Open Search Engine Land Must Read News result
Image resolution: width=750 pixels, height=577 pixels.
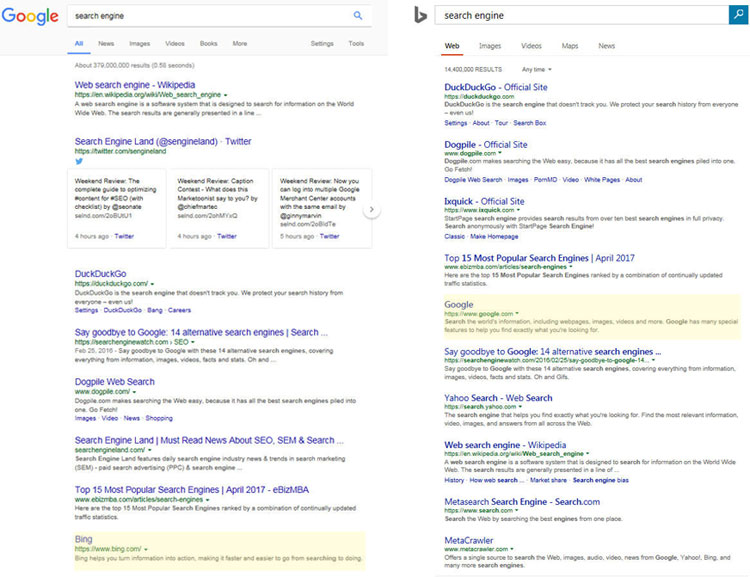209,440
